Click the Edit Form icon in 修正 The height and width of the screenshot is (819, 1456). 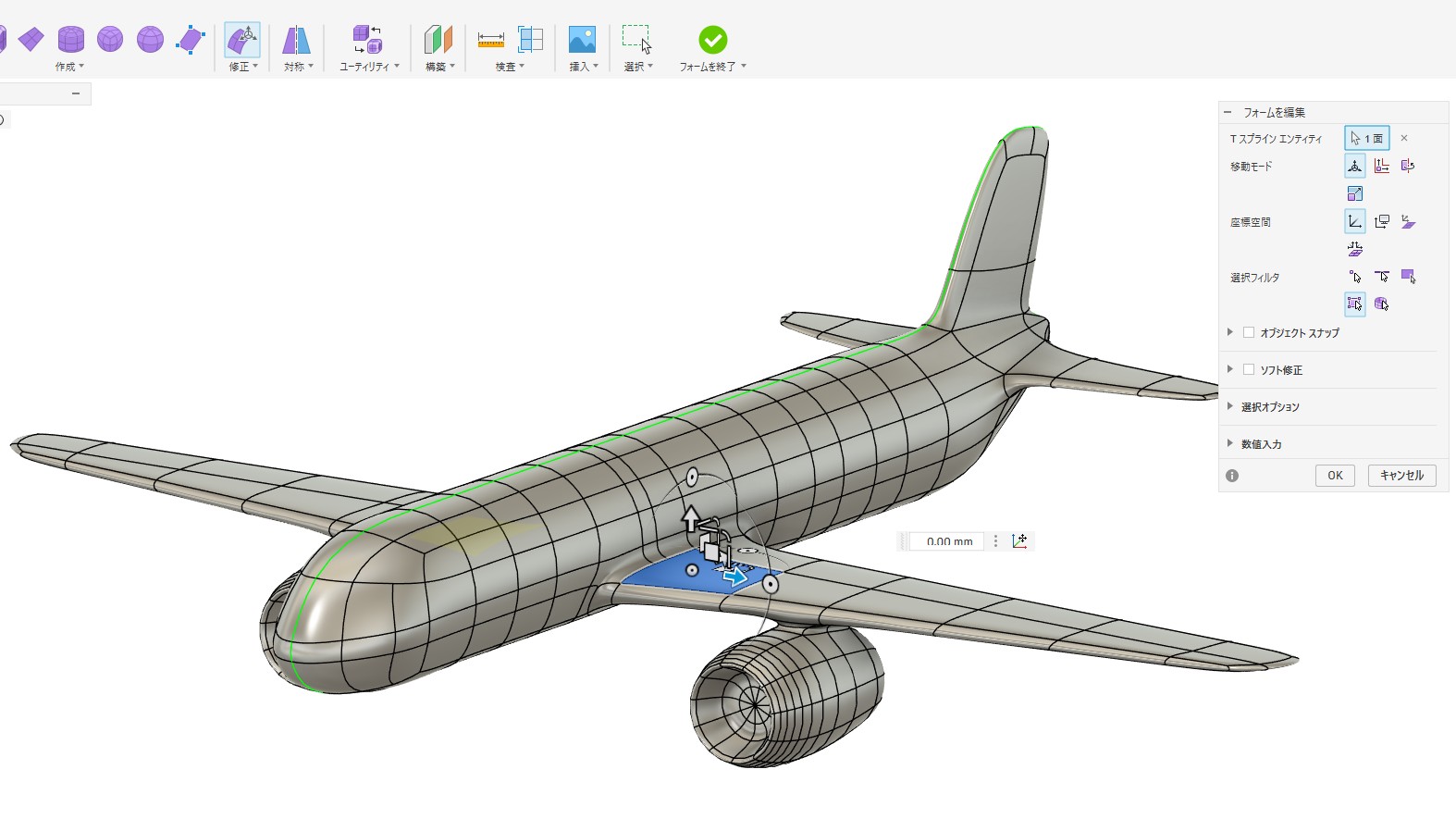pos(241,40)
